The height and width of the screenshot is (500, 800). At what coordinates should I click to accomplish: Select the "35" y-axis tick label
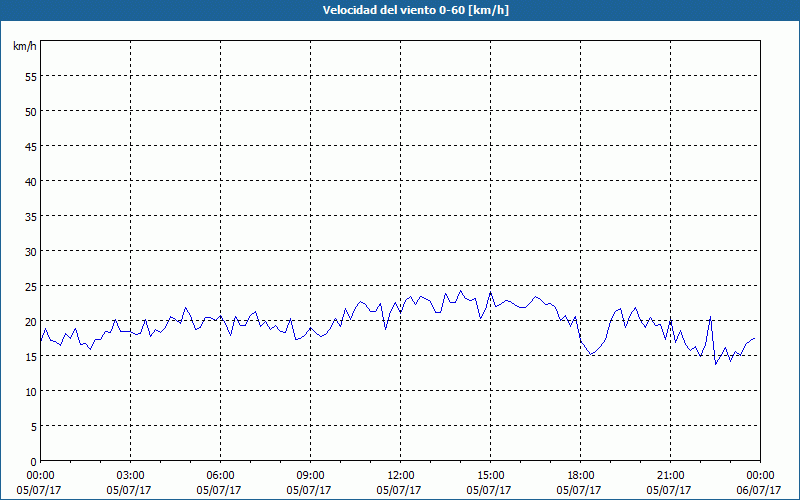coord(31,216)
